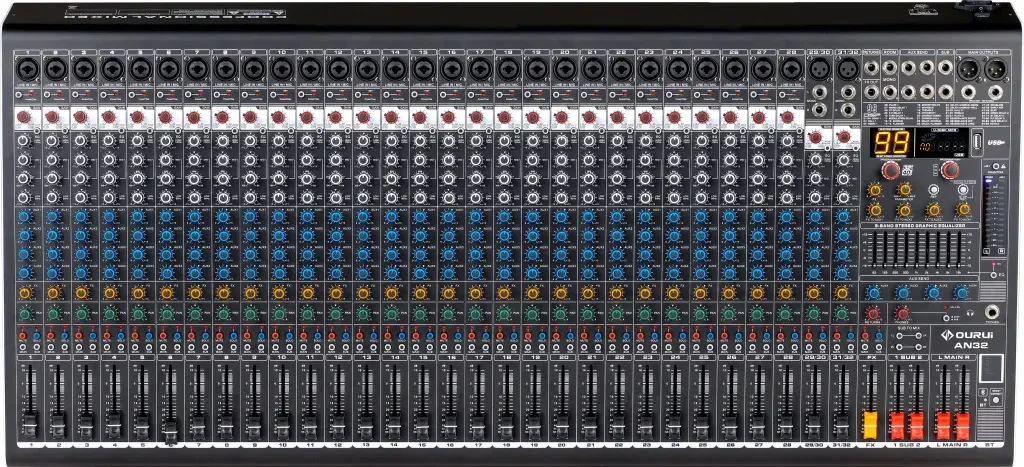
Task: Click the HIGH EQ knob on channel 3
Action: (x=80, y=140)
